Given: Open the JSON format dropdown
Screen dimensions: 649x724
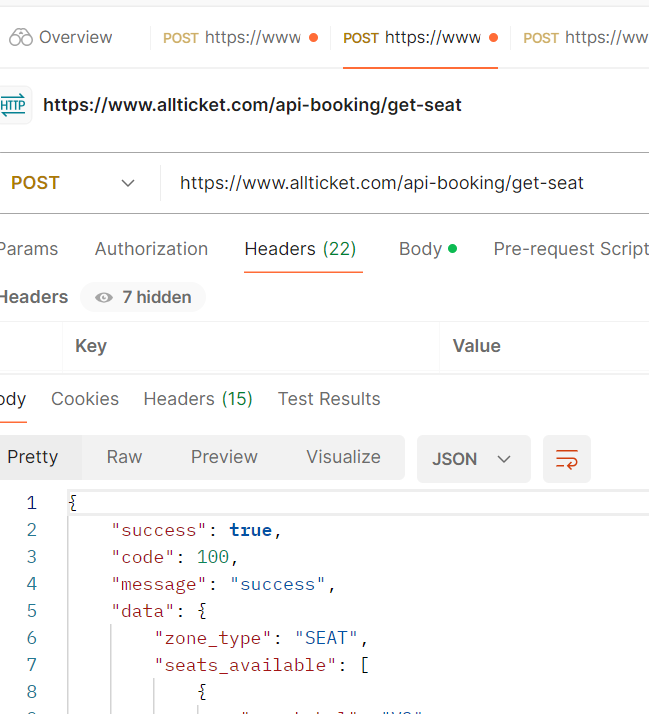Looking at the screenshot, I should (474, 459).
